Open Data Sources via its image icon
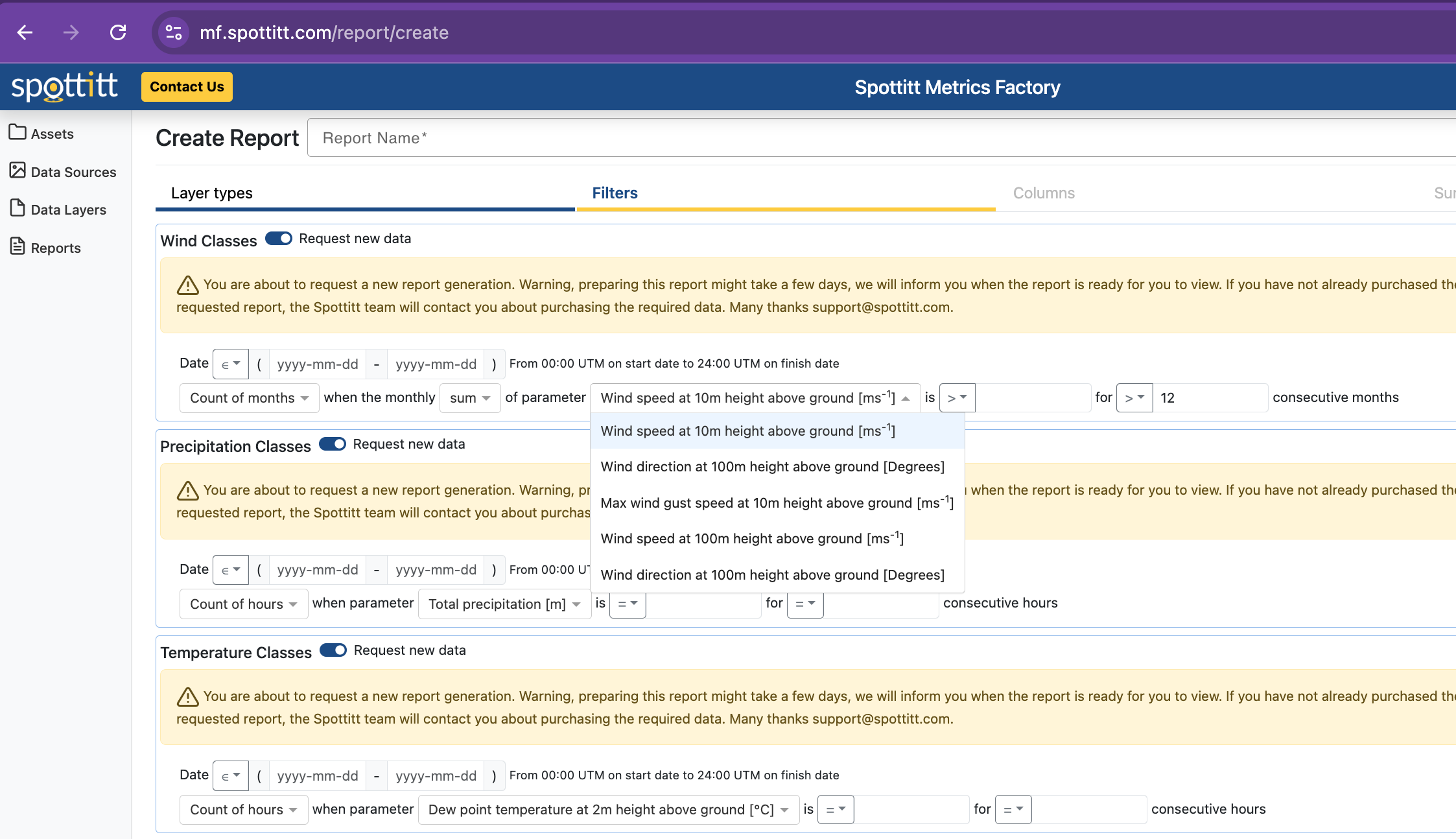This screenshot has width=1456, height=839. 18,171
